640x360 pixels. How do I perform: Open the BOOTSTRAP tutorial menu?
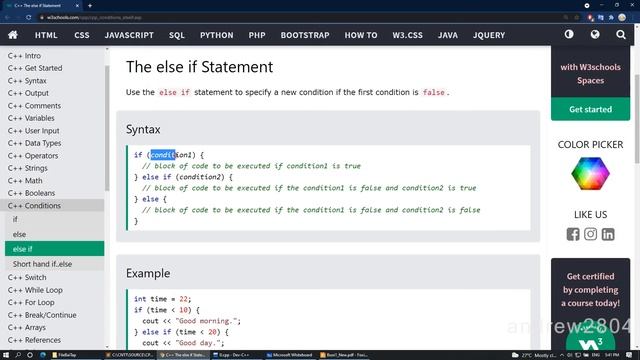305,35
